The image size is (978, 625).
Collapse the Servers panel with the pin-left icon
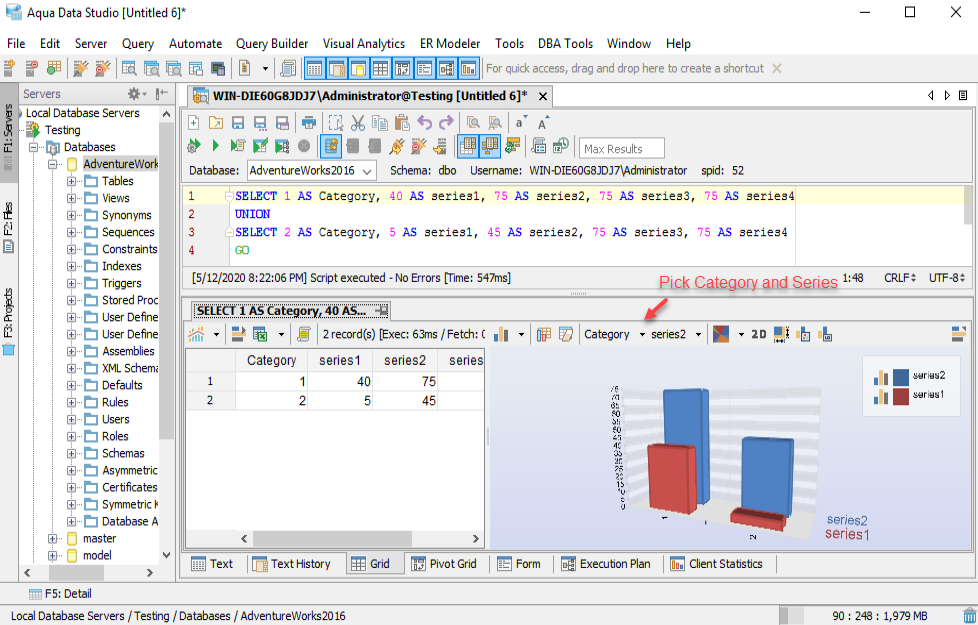pos(162,94)
